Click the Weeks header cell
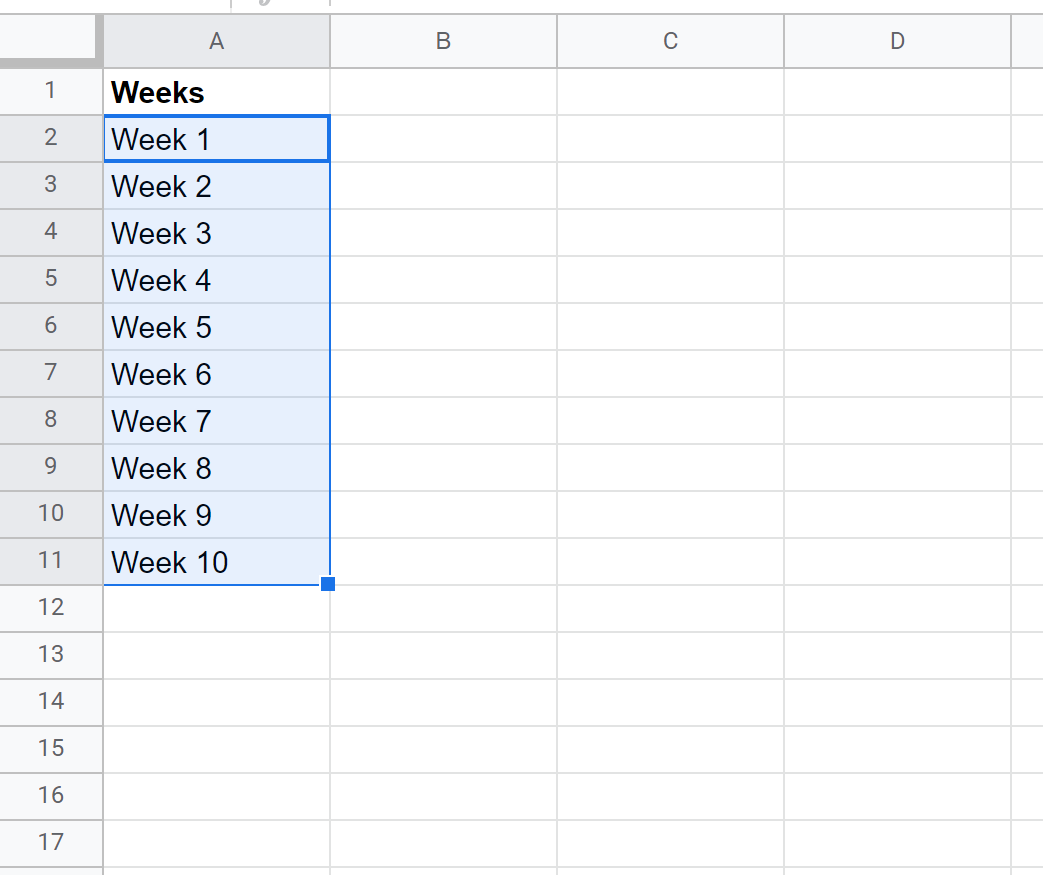The image size is (1043, 875). click(x=217, y=92)
